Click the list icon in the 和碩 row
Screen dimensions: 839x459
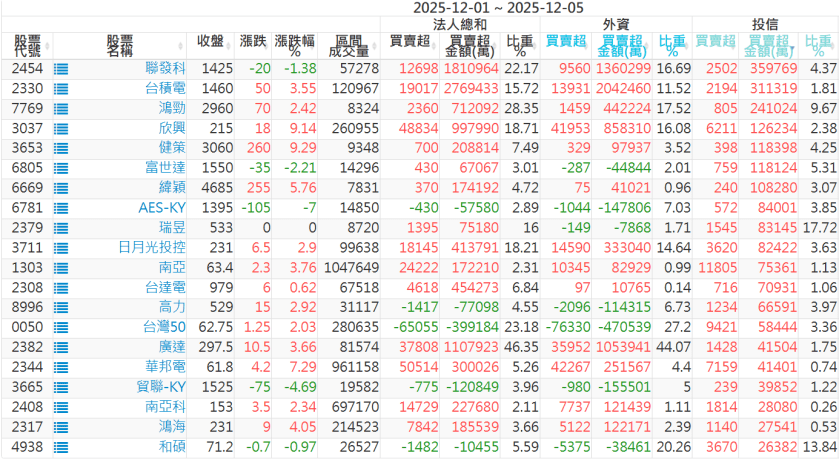point(61,445)
